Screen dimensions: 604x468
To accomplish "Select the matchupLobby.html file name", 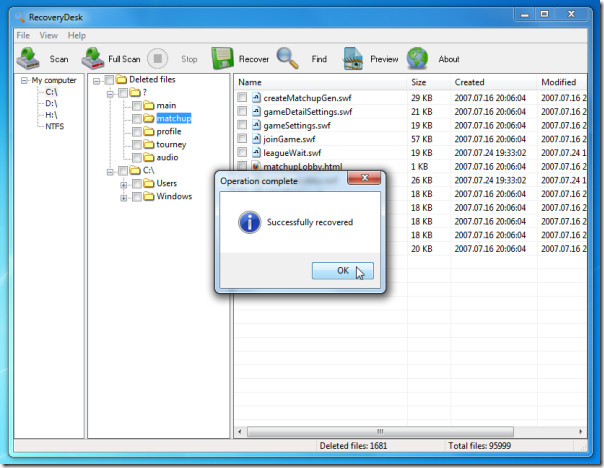I will pyautogui.click(x=303, y=167).
